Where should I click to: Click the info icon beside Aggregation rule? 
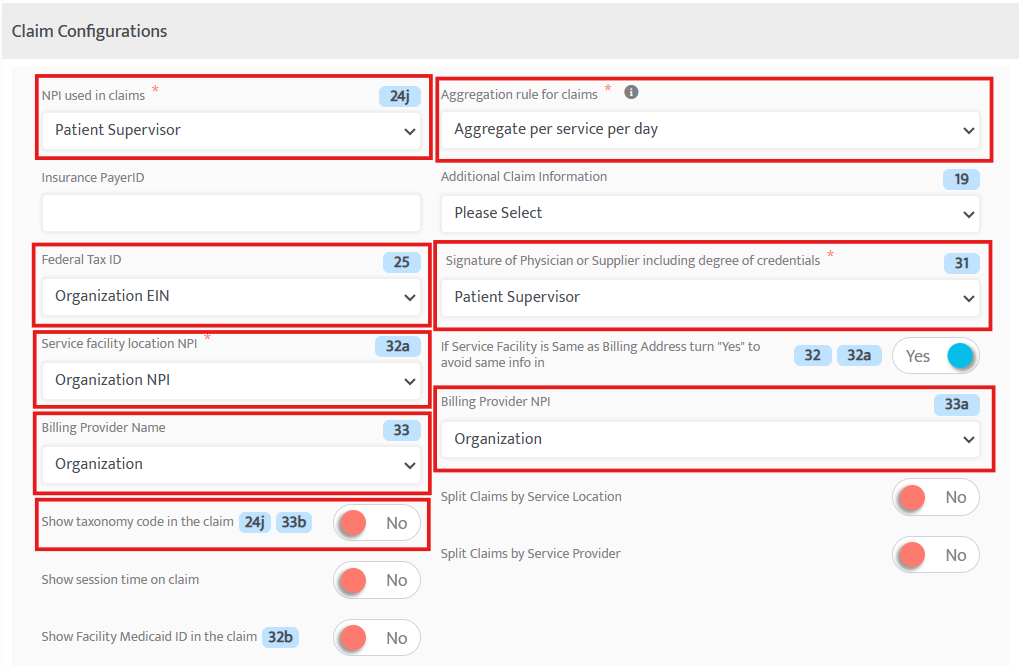coord(631,91)
